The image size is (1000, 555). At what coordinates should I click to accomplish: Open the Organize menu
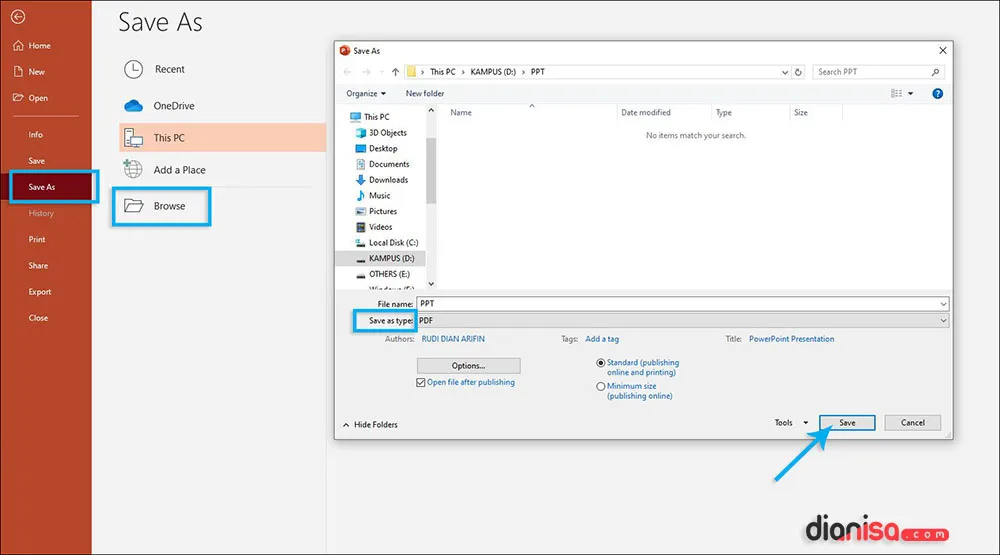pyautogui.click(x=366, y=93)
